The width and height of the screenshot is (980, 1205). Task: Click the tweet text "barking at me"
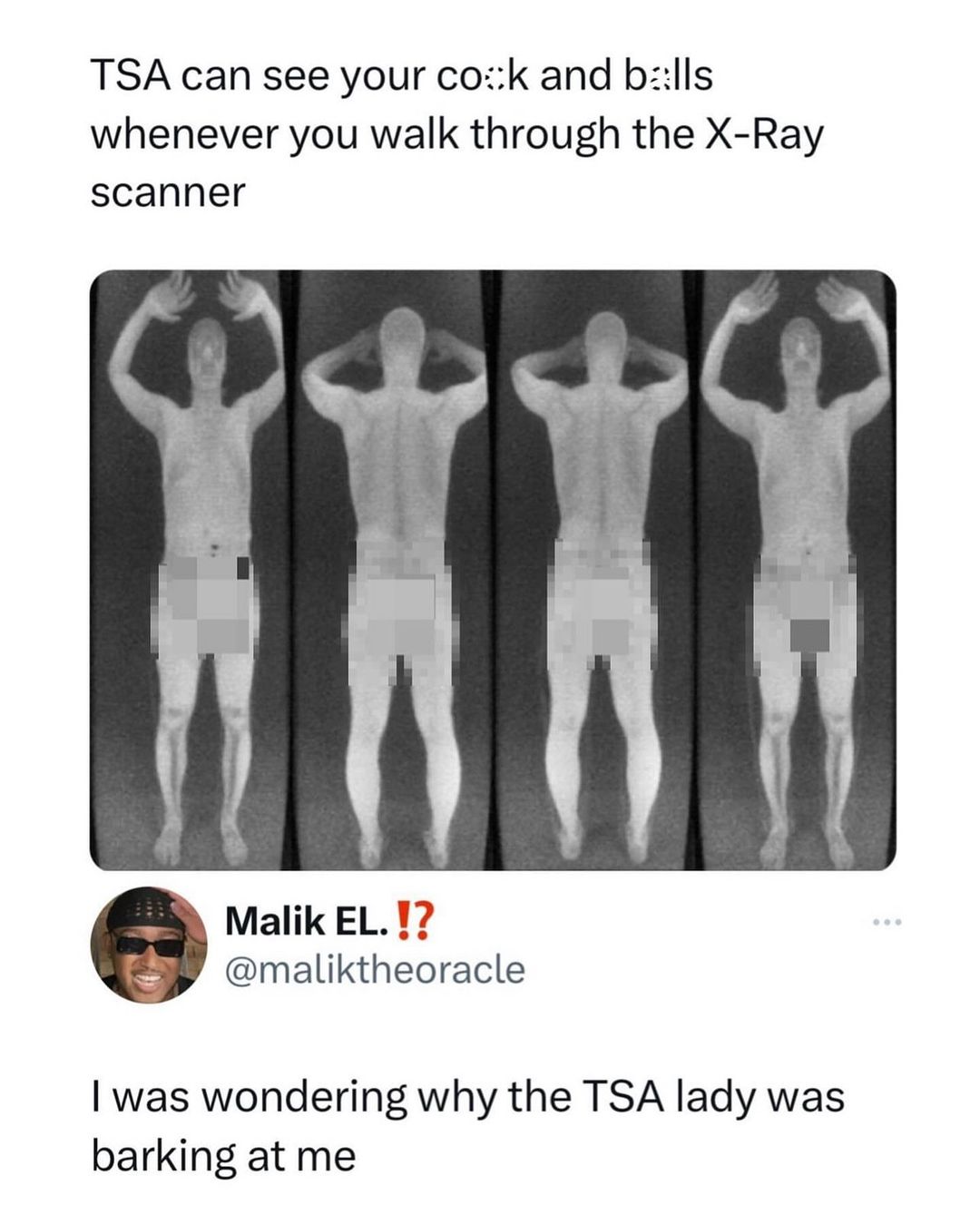[x=223, y=1156]
